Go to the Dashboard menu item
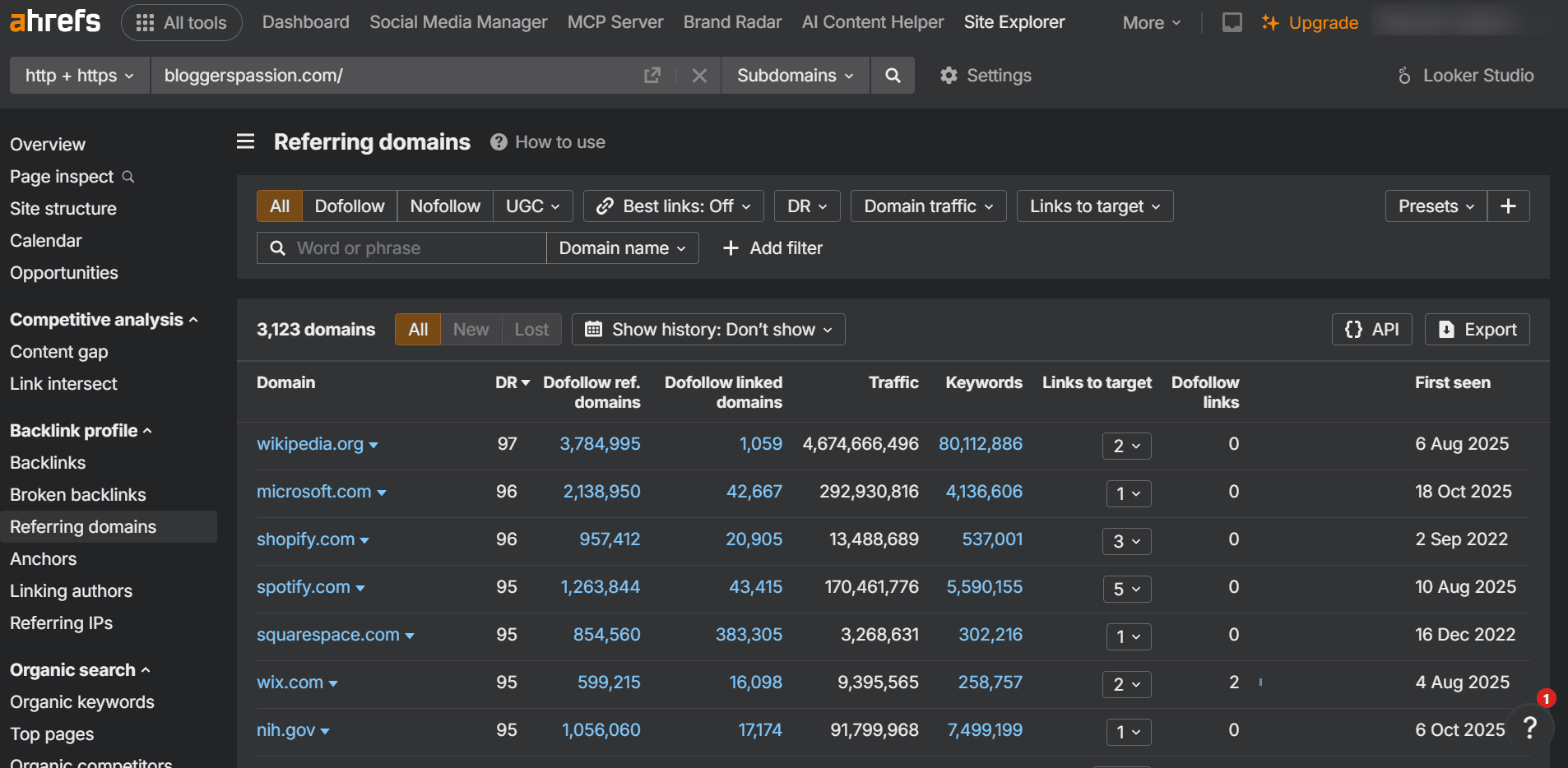 (x=305, y=22)
